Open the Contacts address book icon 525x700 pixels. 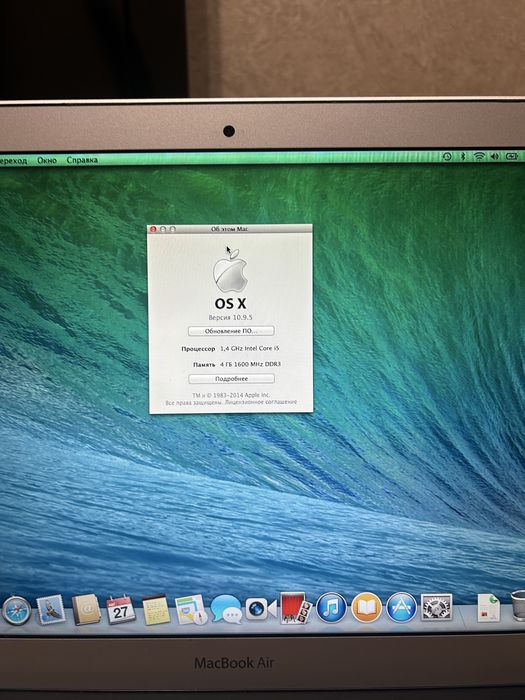(86, 609)
